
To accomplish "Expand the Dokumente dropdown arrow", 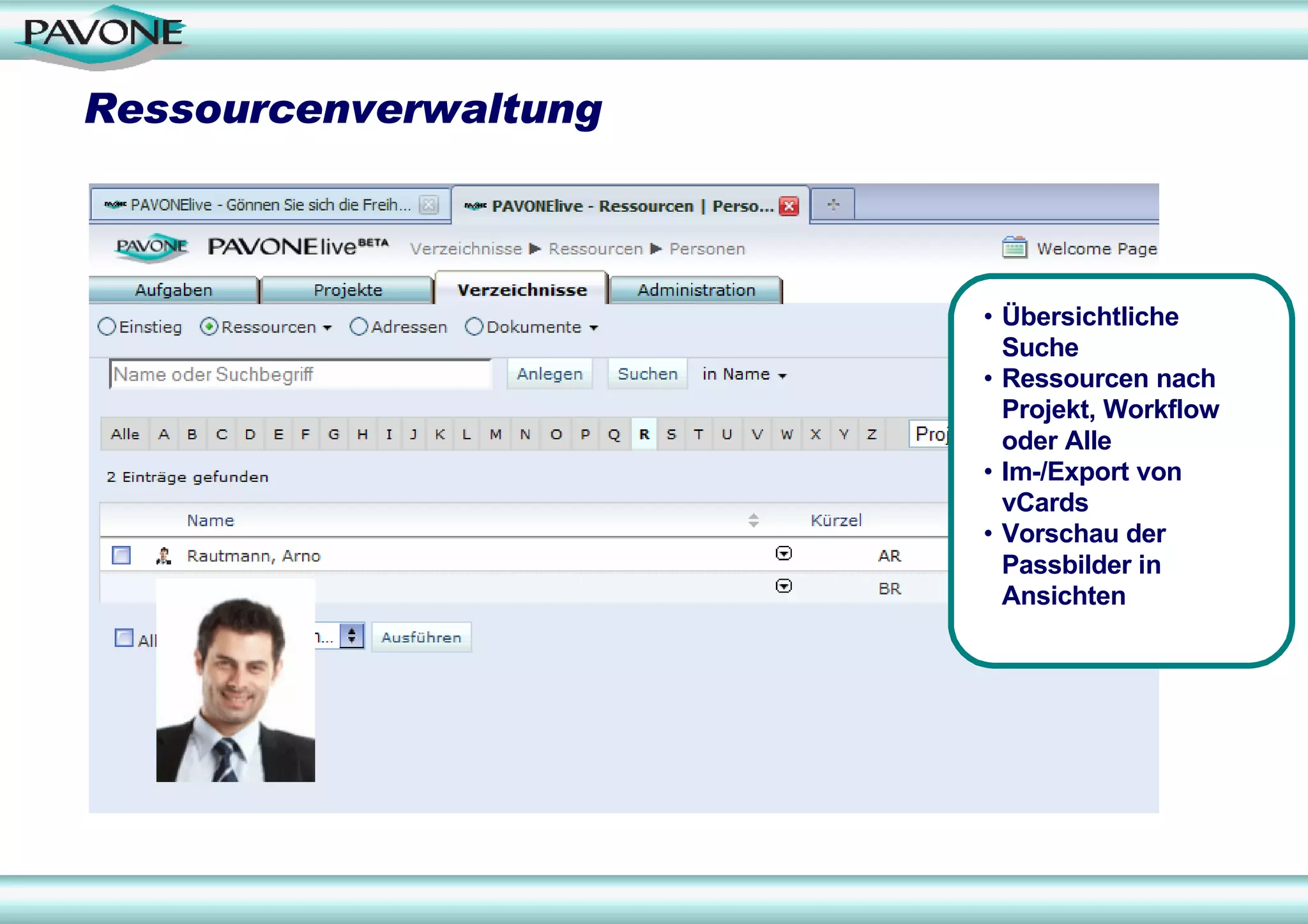I will (x=593, y=328).
